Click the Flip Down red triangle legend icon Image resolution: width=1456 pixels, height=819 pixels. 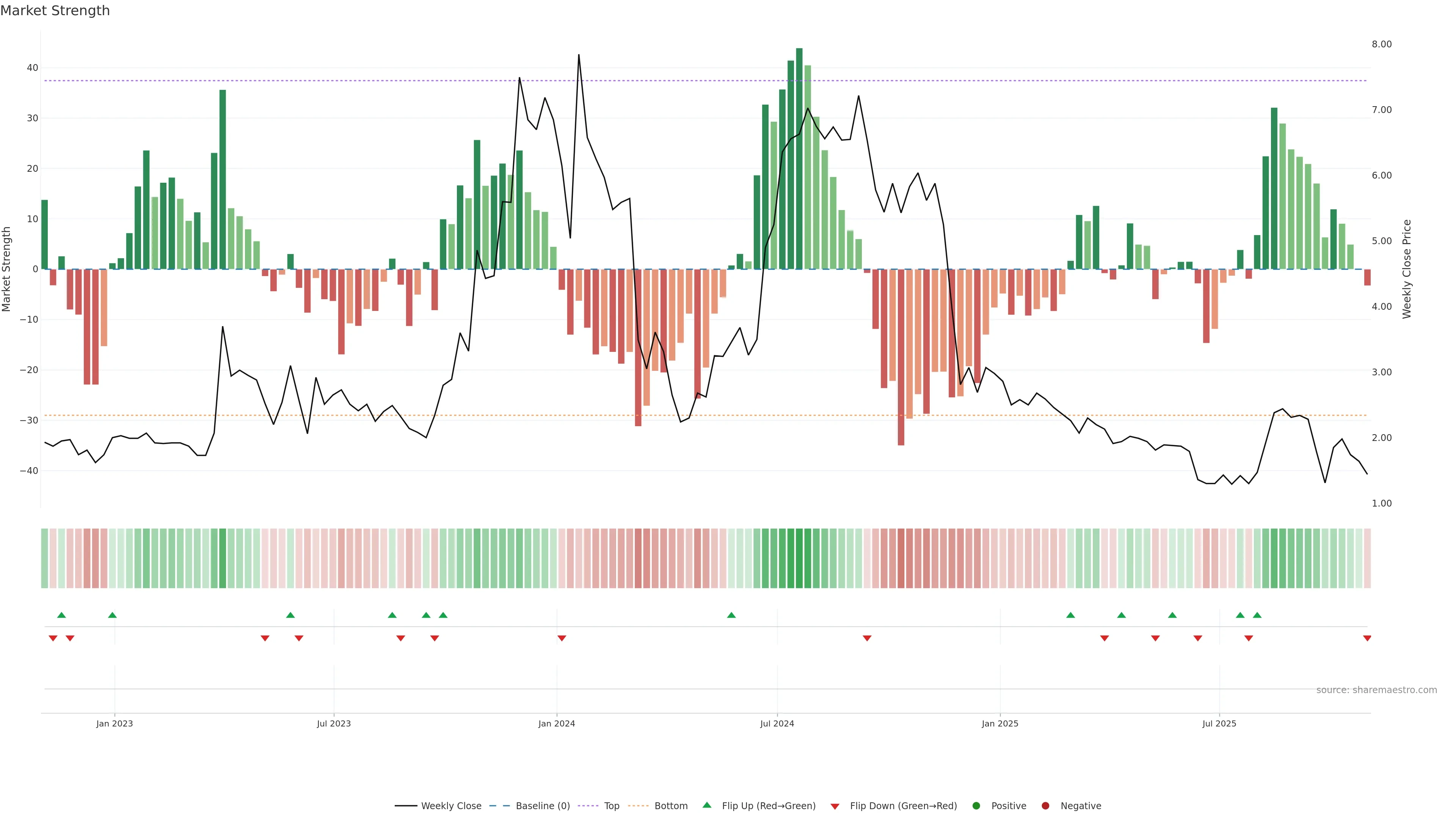pos(835,806)
